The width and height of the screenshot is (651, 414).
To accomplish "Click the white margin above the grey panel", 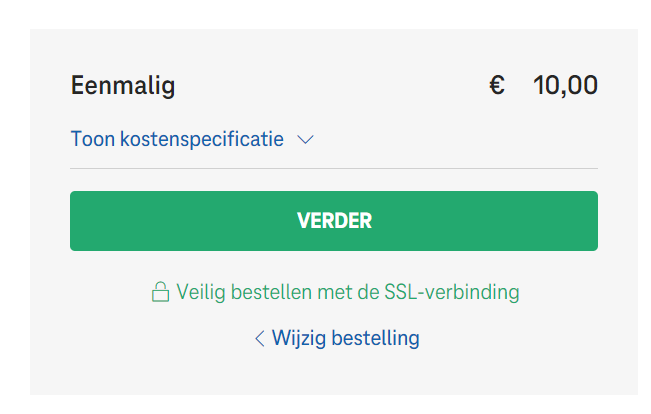I will click(x=326, y=14).
